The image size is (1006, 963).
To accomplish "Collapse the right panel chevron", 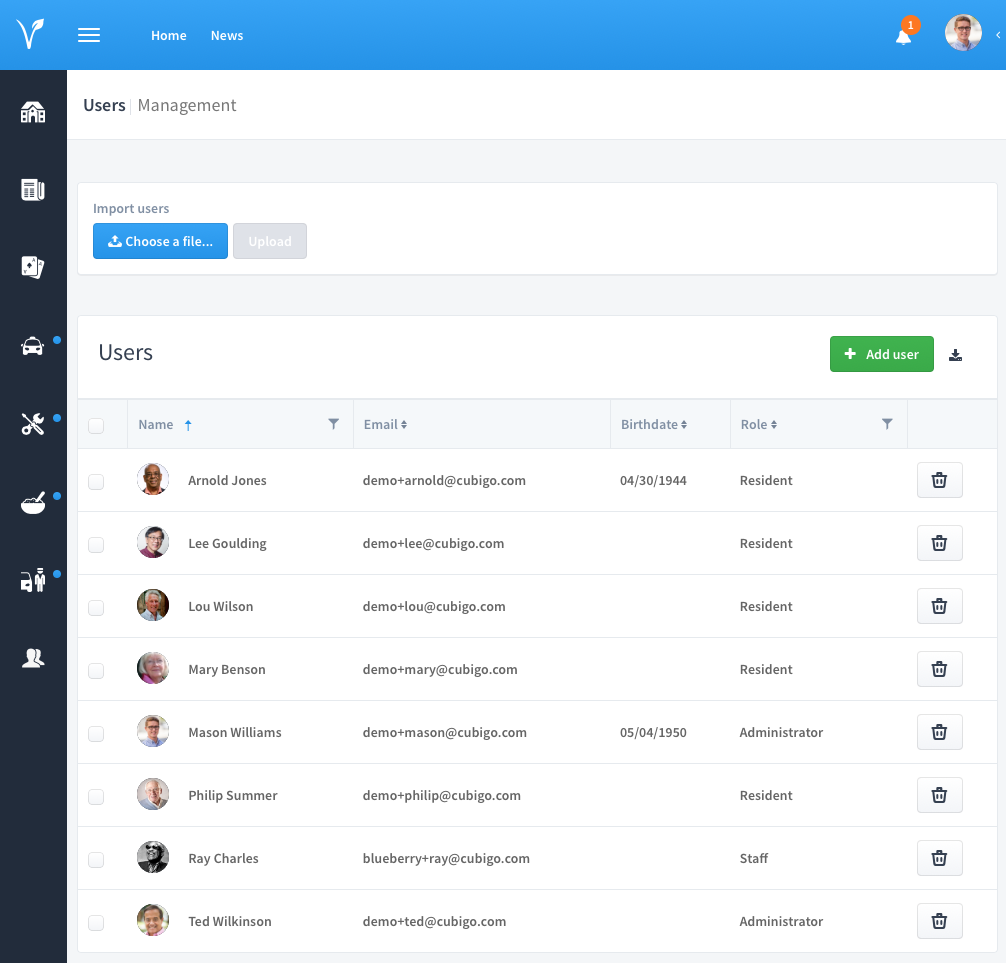I will pyautogui.click(x=998, y=35).
